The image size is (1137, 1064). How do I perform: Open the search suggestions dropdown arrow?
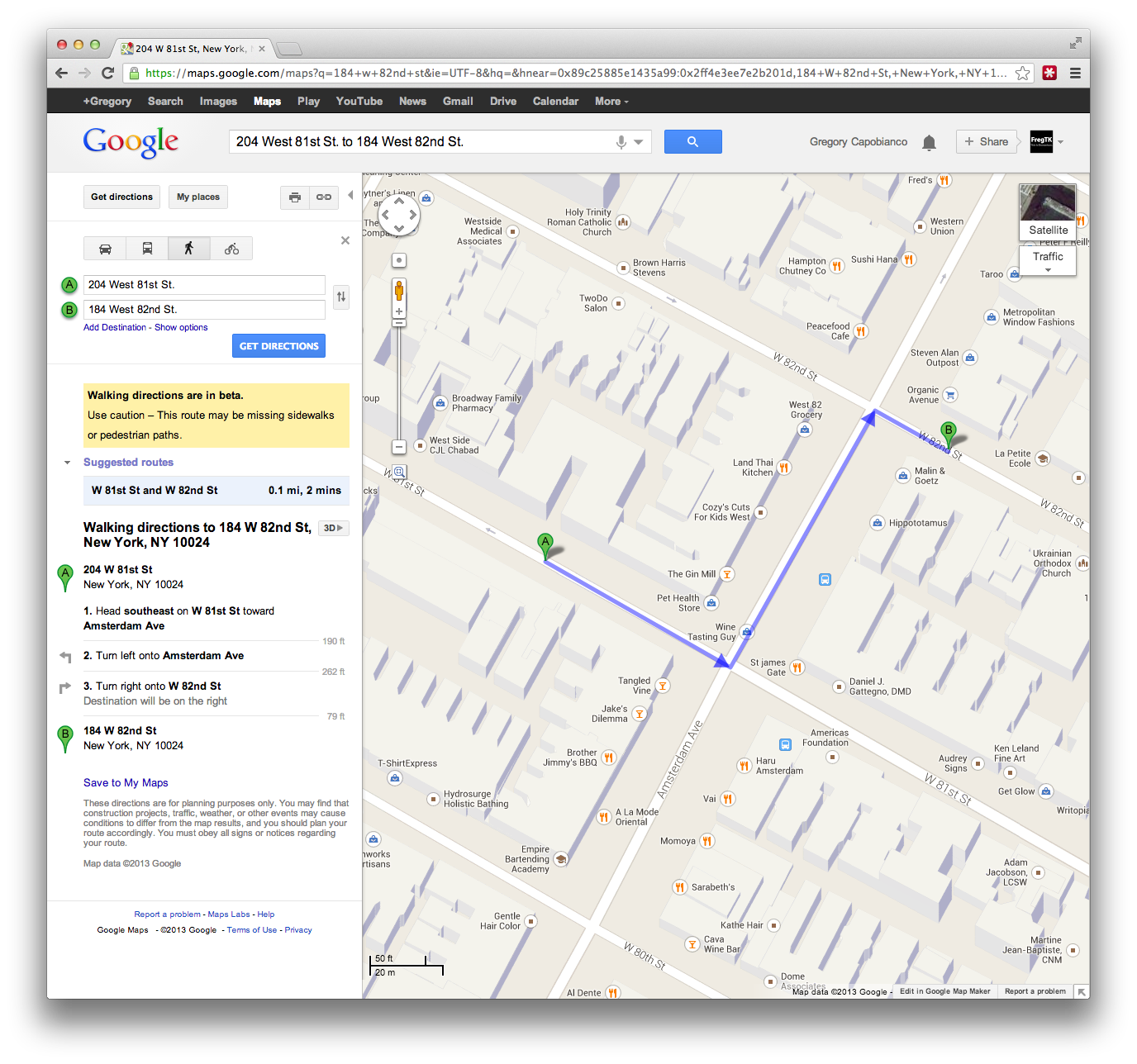point(639,142)
